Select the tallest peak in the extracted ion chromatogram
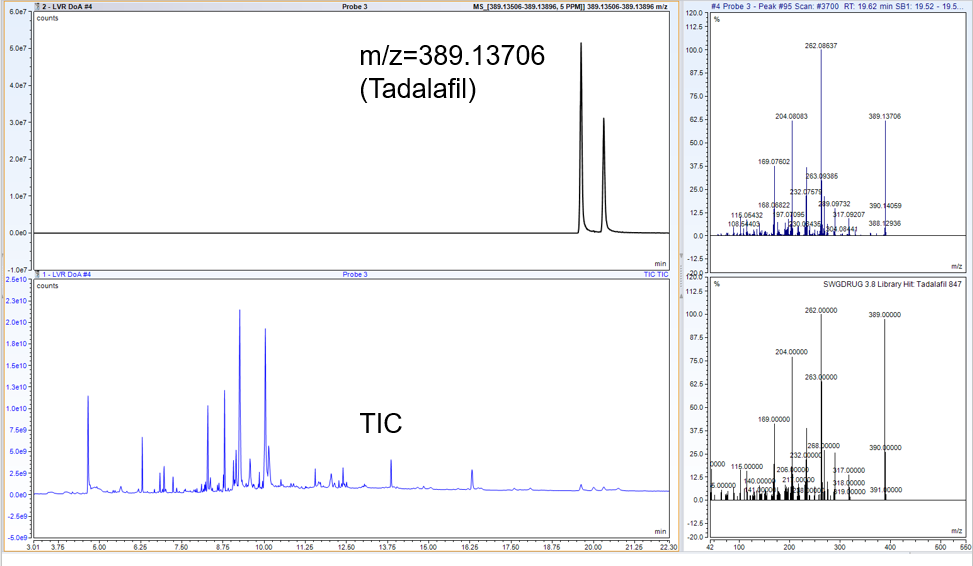The height and width of the screenshot is (566, 973). point(581,137)
